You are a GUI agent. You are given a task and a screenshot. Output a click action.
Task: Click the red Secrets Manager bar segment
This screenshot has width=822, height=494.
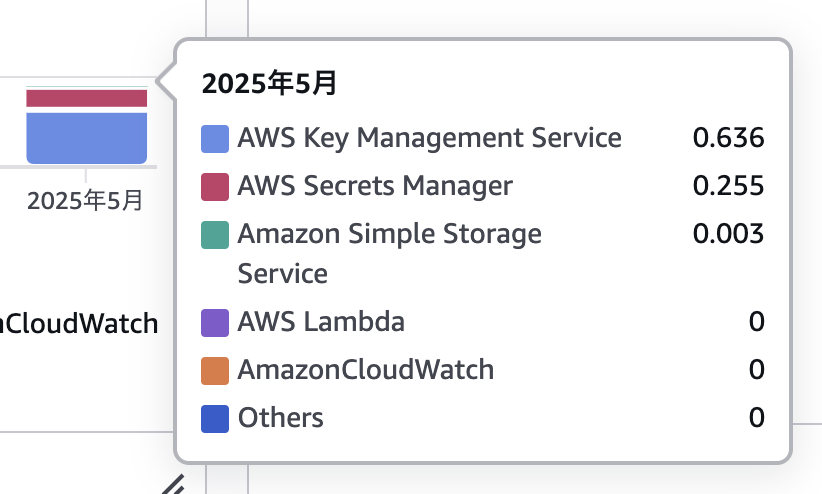click(x=86, y=99)
